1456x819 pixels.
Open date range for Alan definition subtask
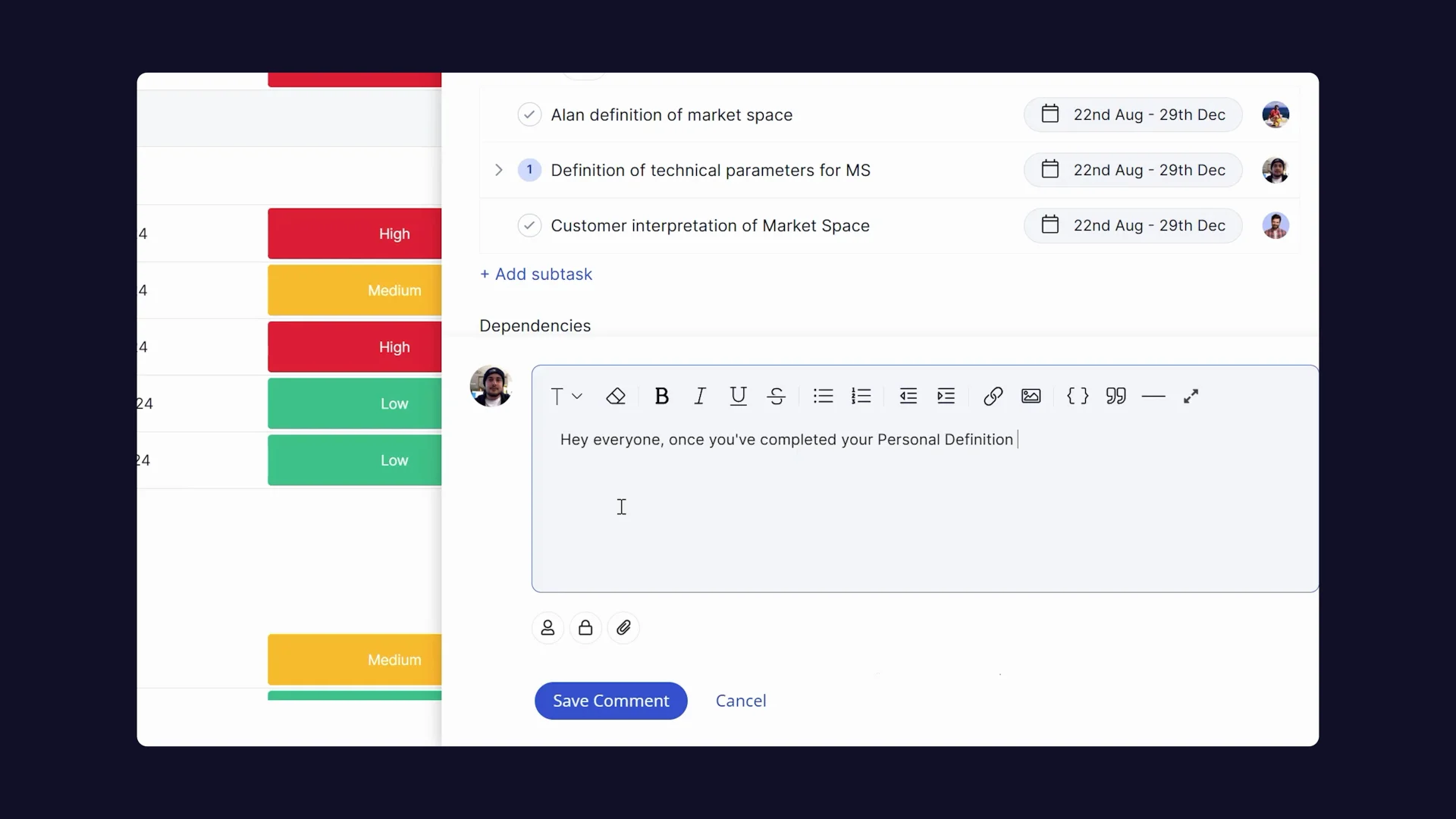[x=1133, y=115]
